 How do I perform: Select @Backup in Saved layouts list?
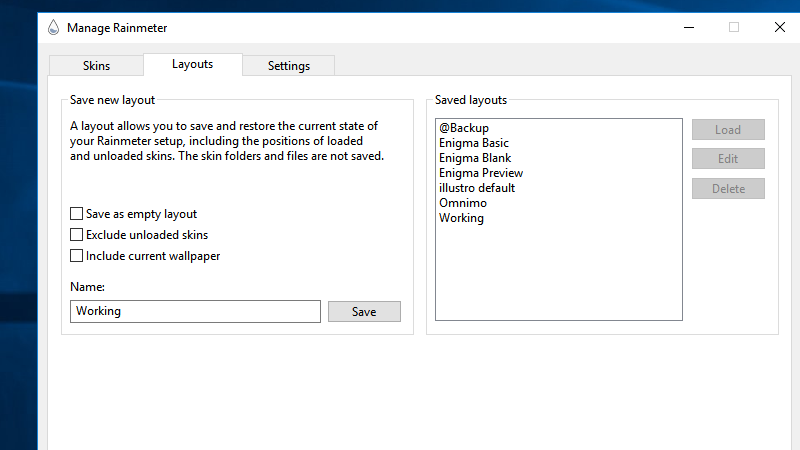(464, 128)
